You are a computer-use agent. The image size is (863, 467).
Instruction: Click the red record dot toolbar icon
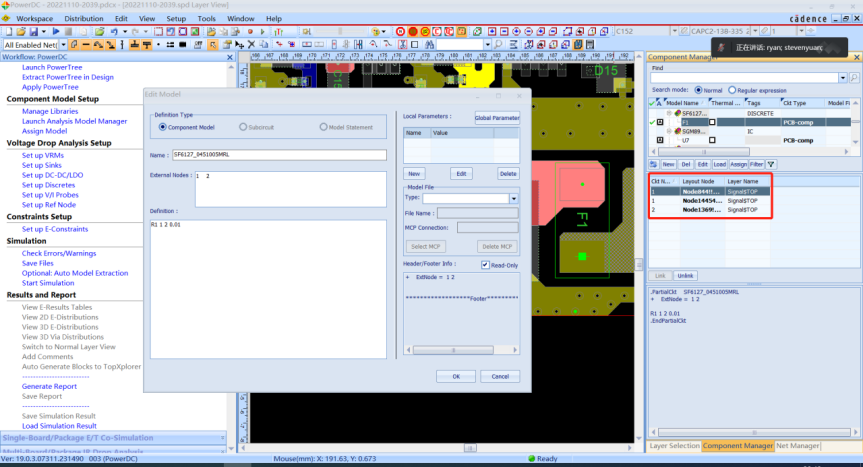click(x=250, y=31)
